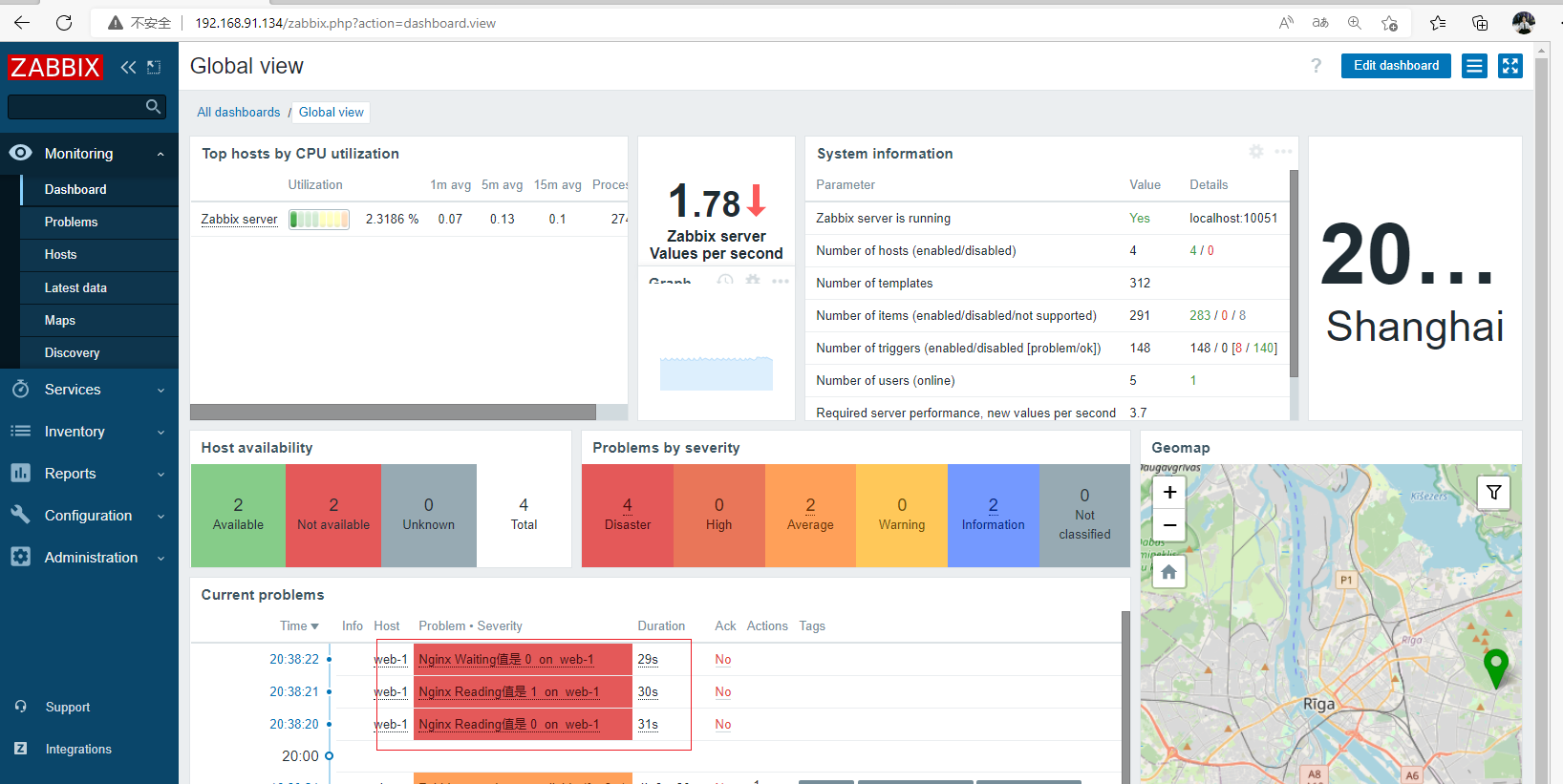Open Integrations link in sidebar
The image size is (1563, 784).
tap(78, 749)
